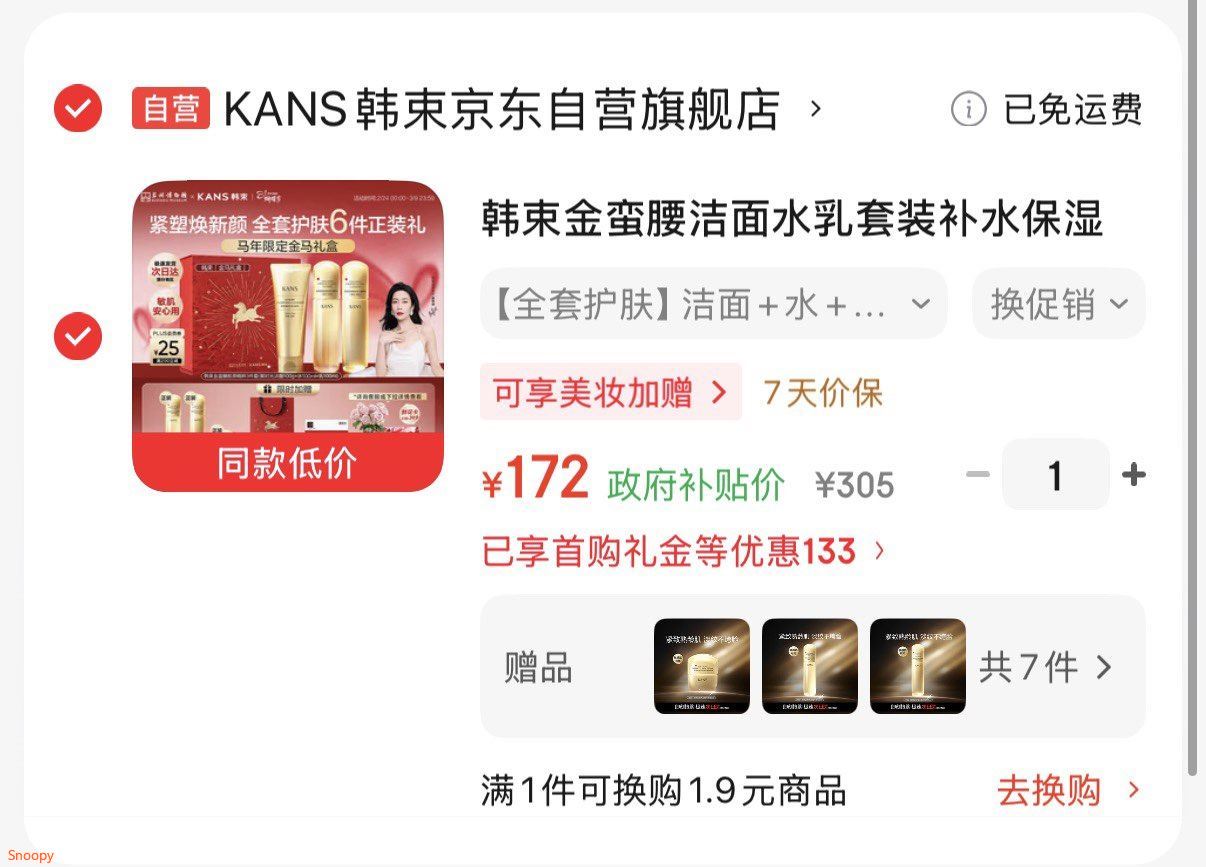Viewport: 1206px width, 867px height.
Task: Uncheck the KANS store selection checkbox
Action: [78, 108]
